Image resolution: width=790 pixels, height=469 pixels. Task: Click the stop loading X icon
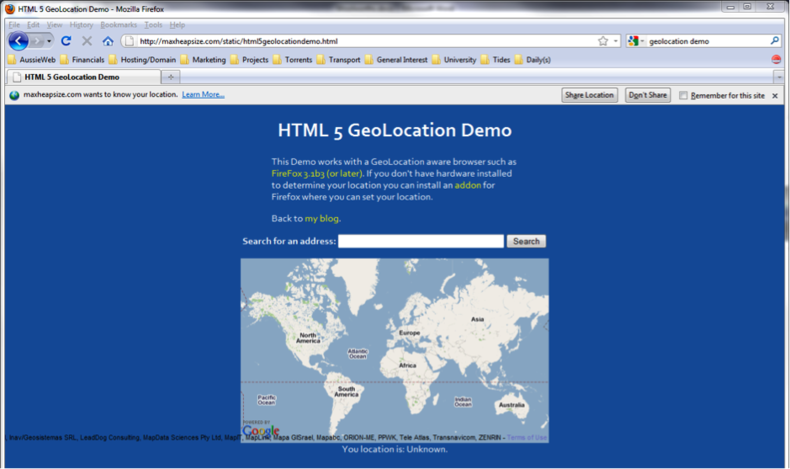(87, 41)
